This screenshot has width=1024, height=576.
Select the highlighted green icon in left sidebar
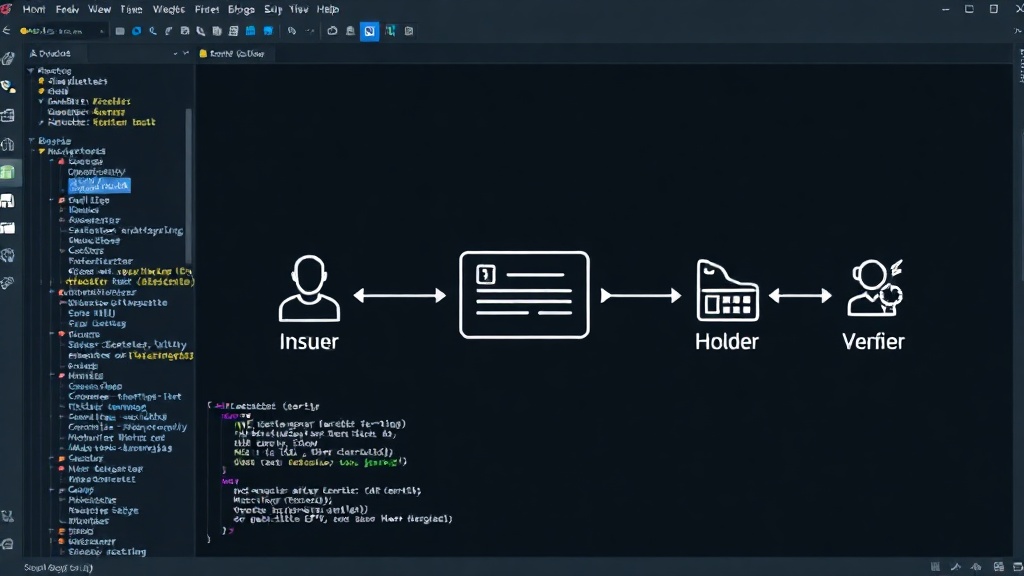(8, 172)
